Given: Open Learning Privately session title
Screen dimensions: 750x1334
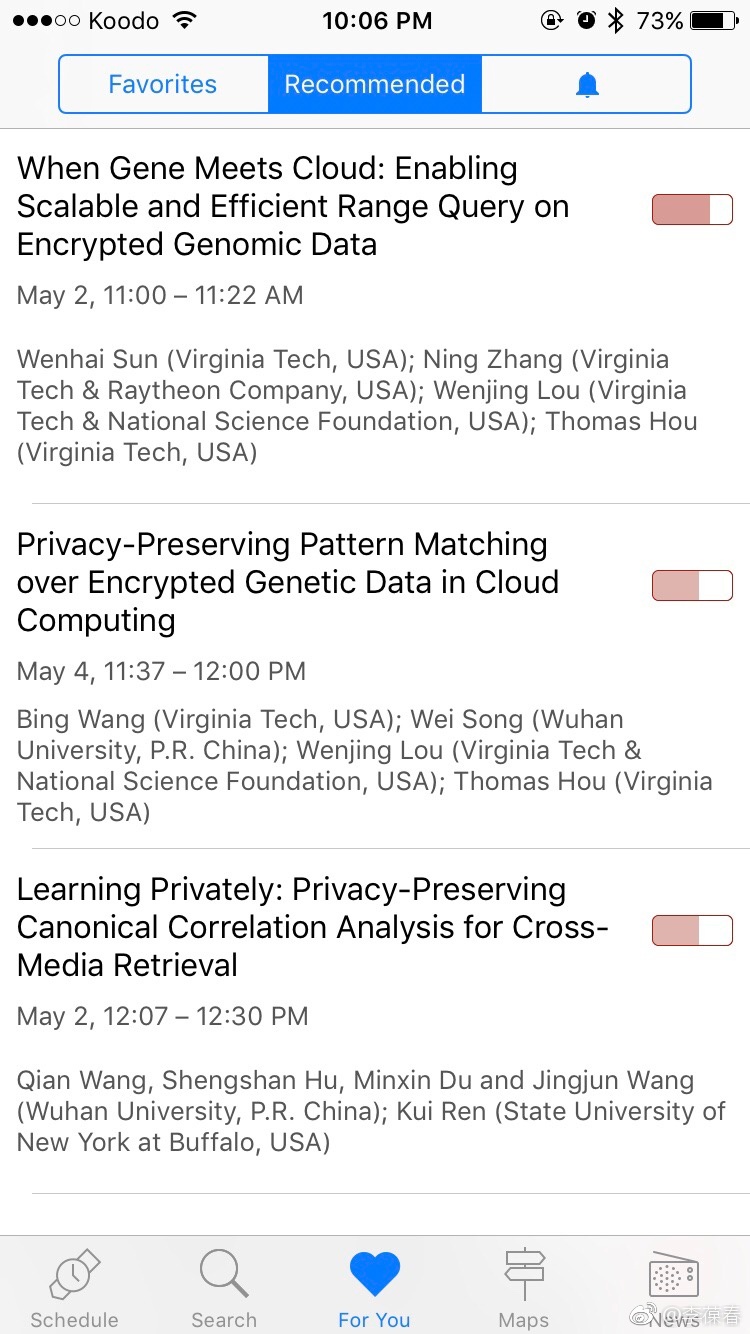Looking at the screenshot, I should pos(312,927).
